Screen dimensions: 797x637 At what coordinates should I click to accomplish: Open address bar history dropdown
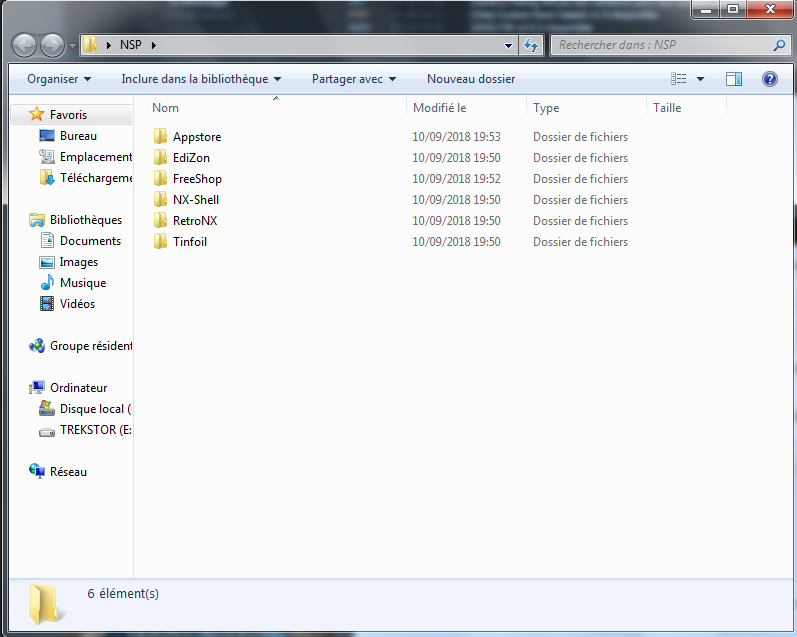(x=508, y=46)
